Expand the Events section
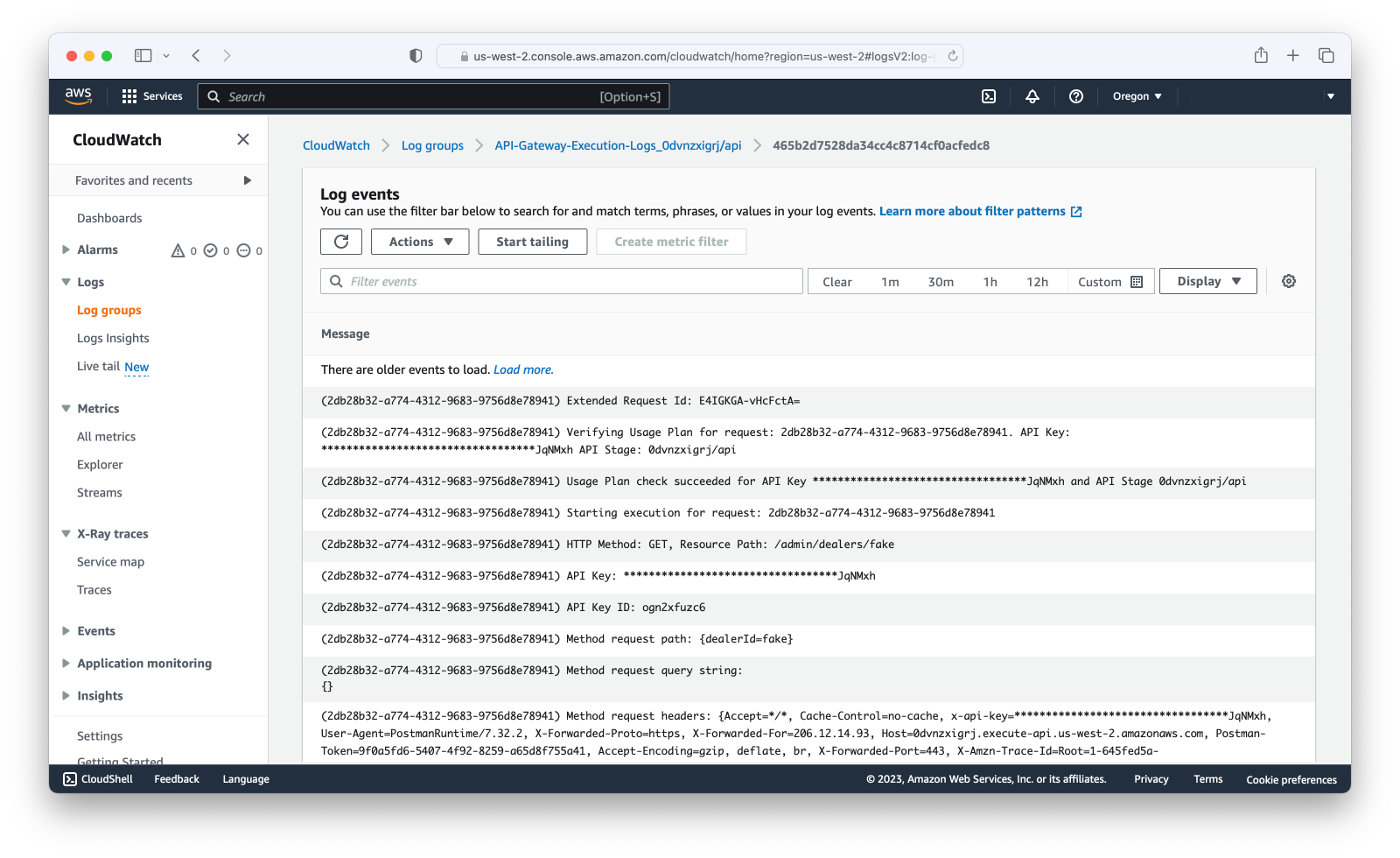 pyautogui.click(x=66, y=630)
